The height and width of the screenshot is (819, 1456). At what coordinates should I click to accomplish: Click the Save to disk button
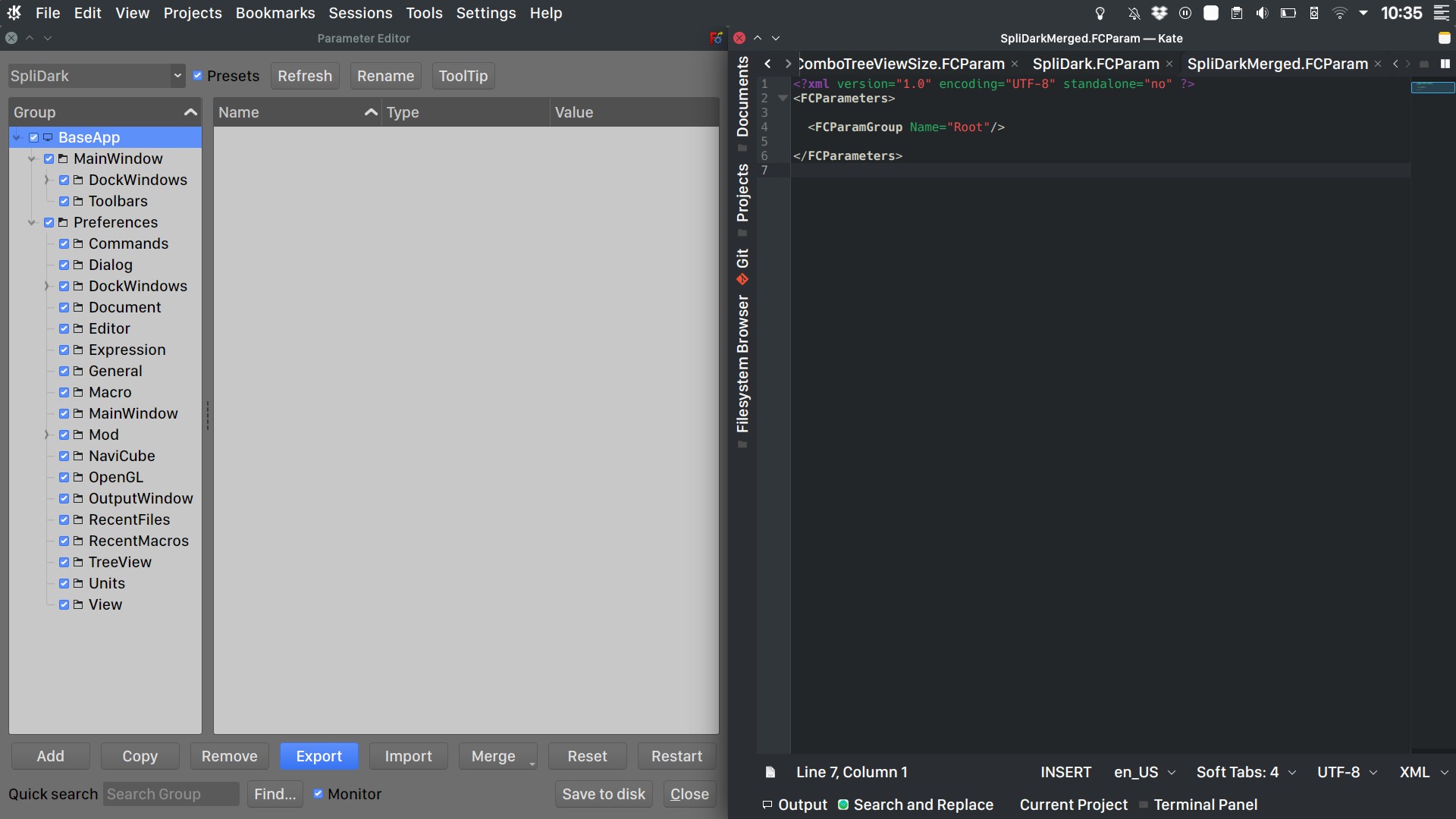603,794
